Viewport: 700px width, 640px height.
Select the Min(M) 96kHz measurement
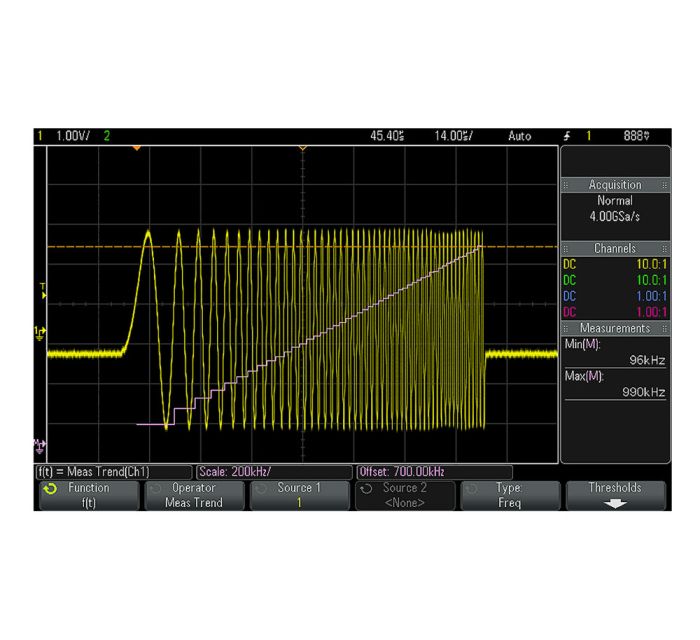point(615,352)
